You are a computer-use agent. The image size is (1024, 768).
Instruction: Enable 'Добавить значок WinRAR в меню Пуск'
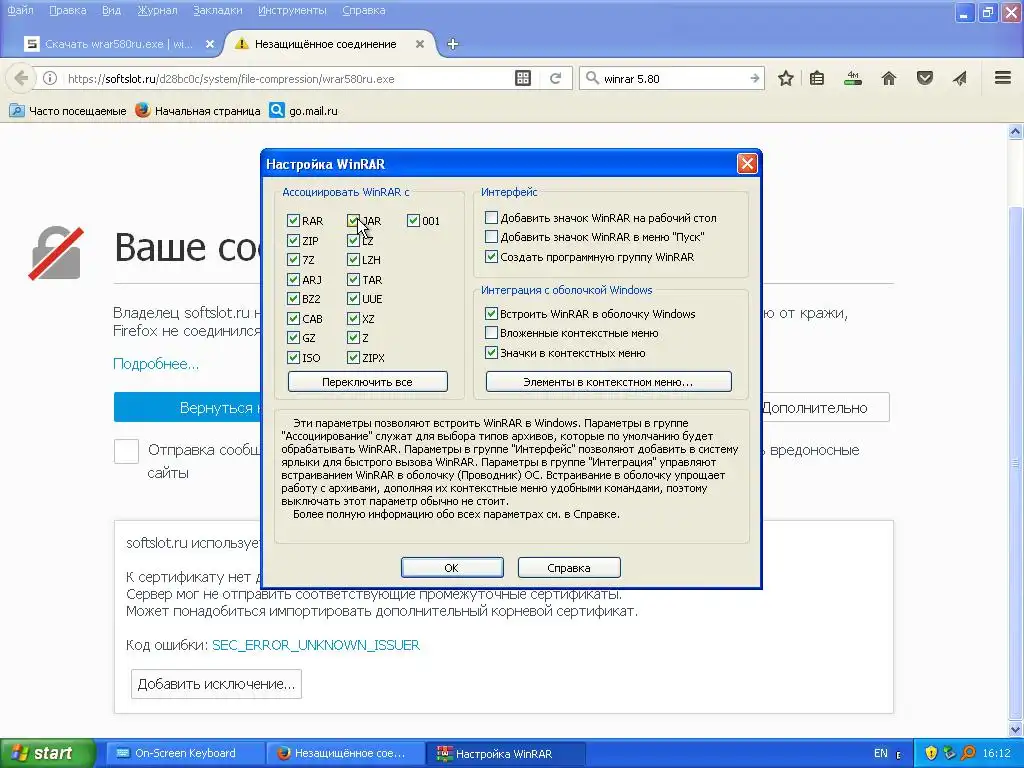click(x=491, y=236)
